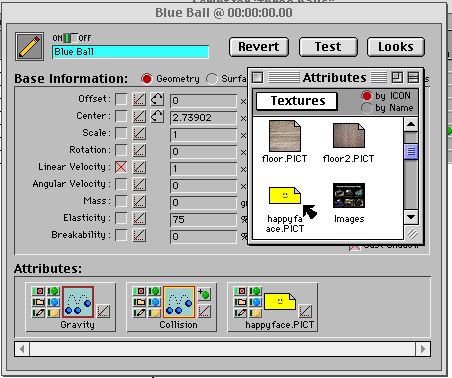Click Gravity's pencil mini icon
Image resolution: width=452 pixels, height=378 pixels.
point(38,313)
